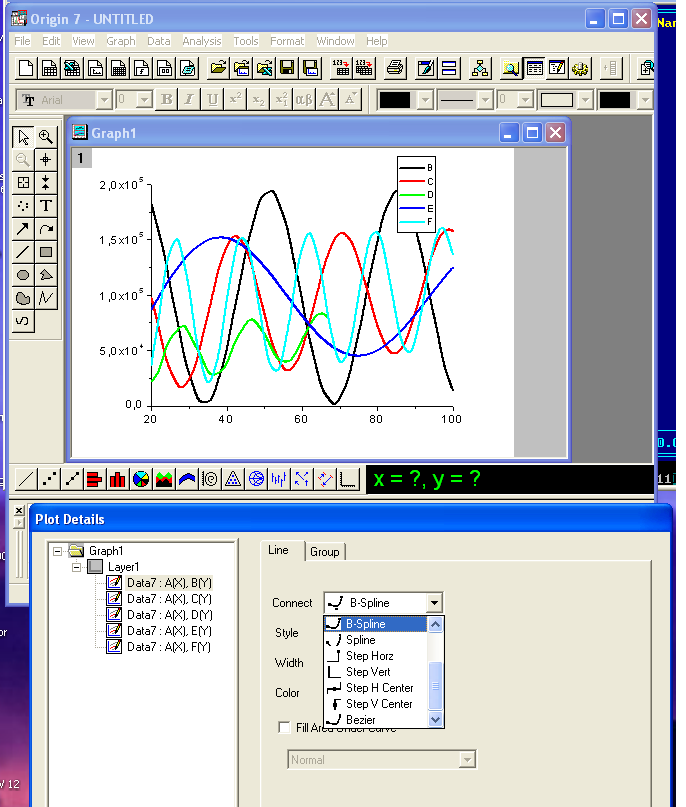Open the line style dropdown in format toolbar
686x807 pixels.
[485, 100]
